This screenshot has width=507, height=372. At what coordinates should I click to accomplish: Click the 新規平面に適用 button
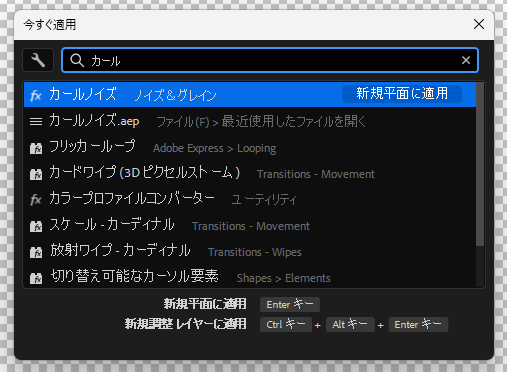click(402, 94)
